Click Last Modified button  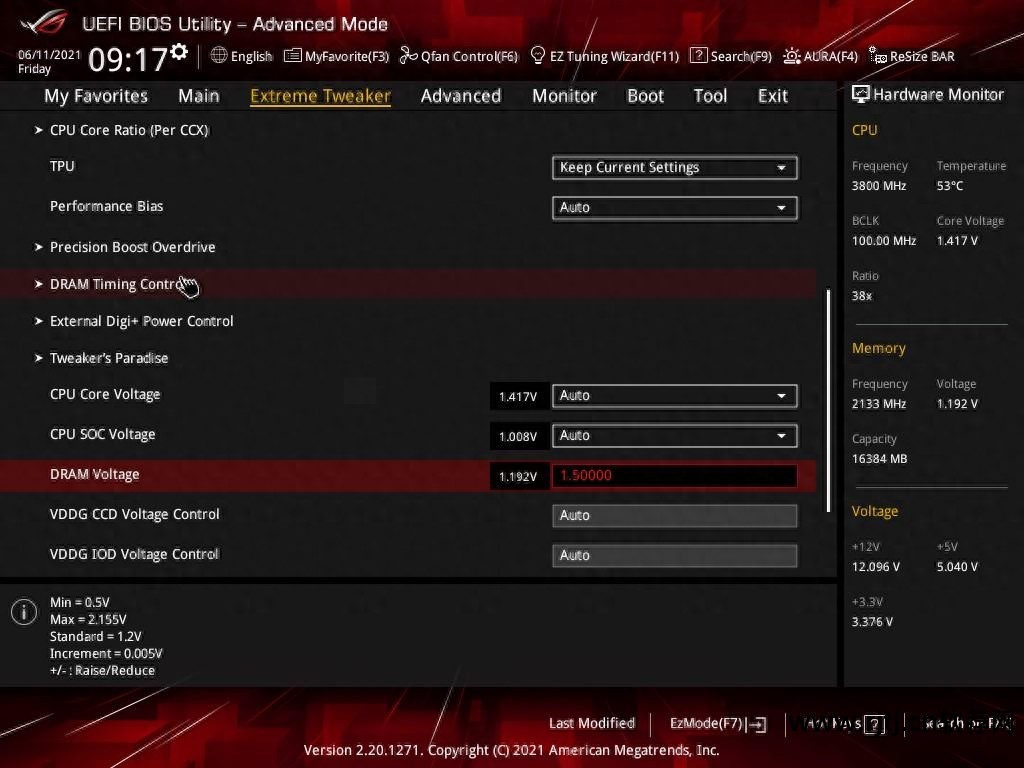point(592,724)
